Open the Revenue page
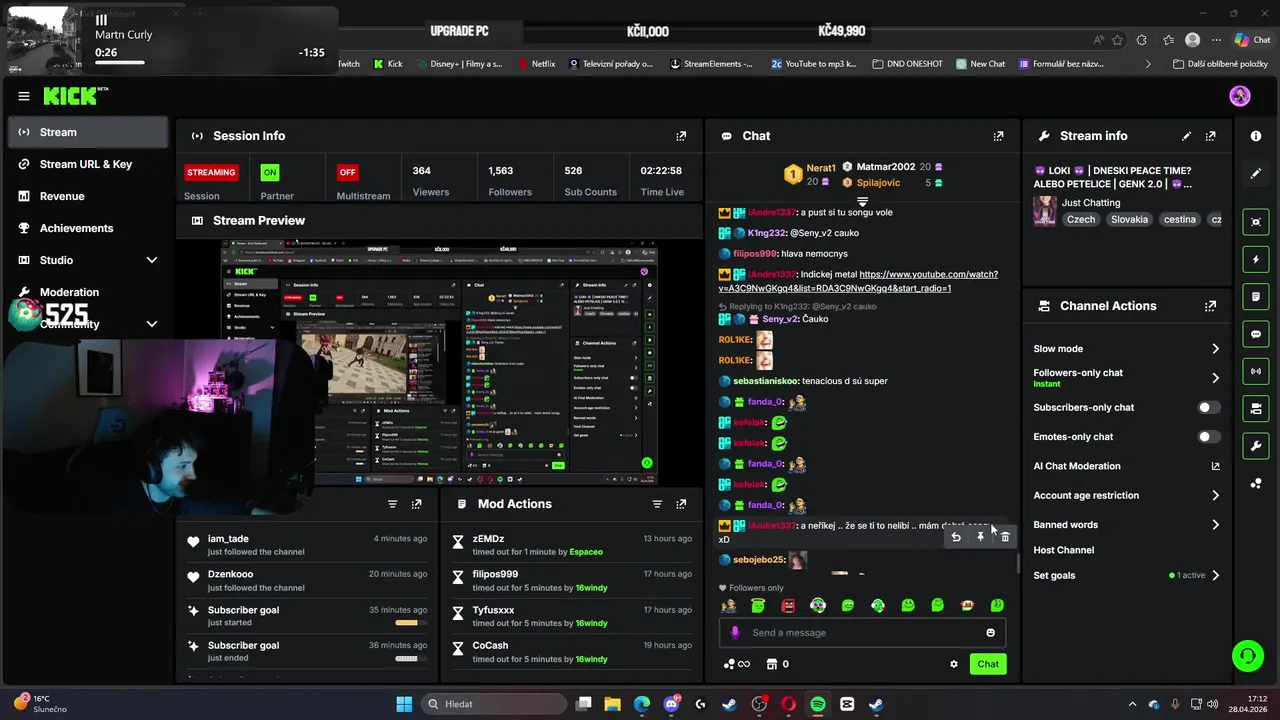This screenshot has height=720, width=1280. pos(88,196)
